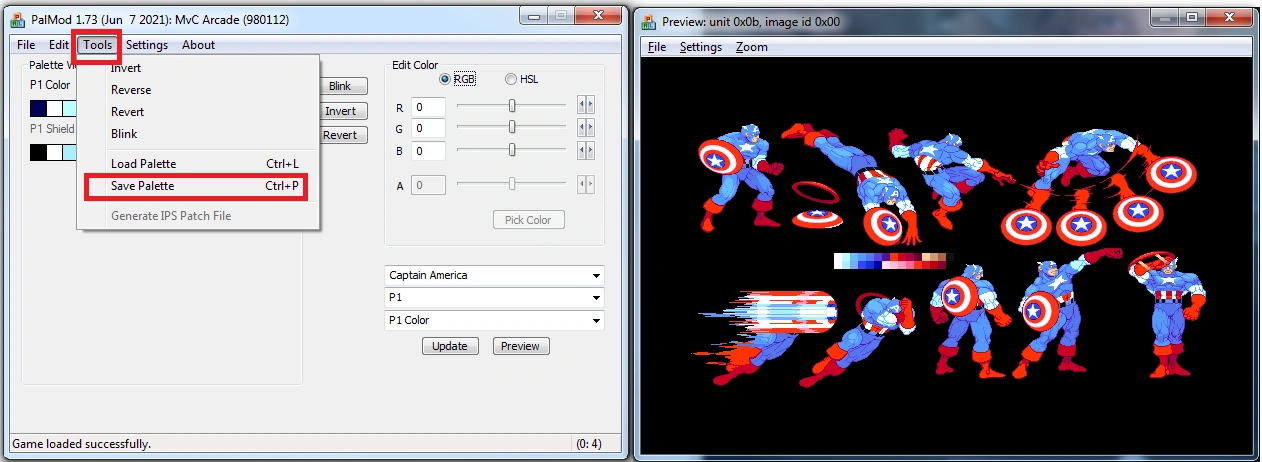Screen dimensions: 1262x462
Task: Decrease B with the left stepper arrow
Action: [x=582, y=149]
